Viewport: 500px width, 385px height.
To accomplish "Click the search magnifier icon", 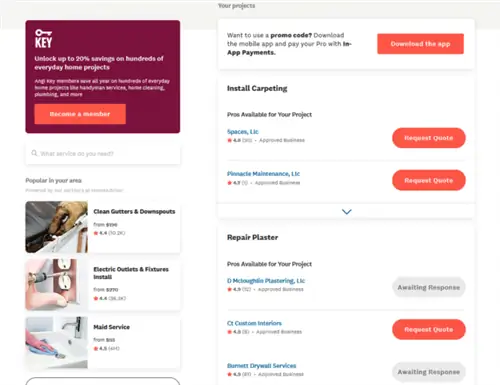I will tap(34, 153).
